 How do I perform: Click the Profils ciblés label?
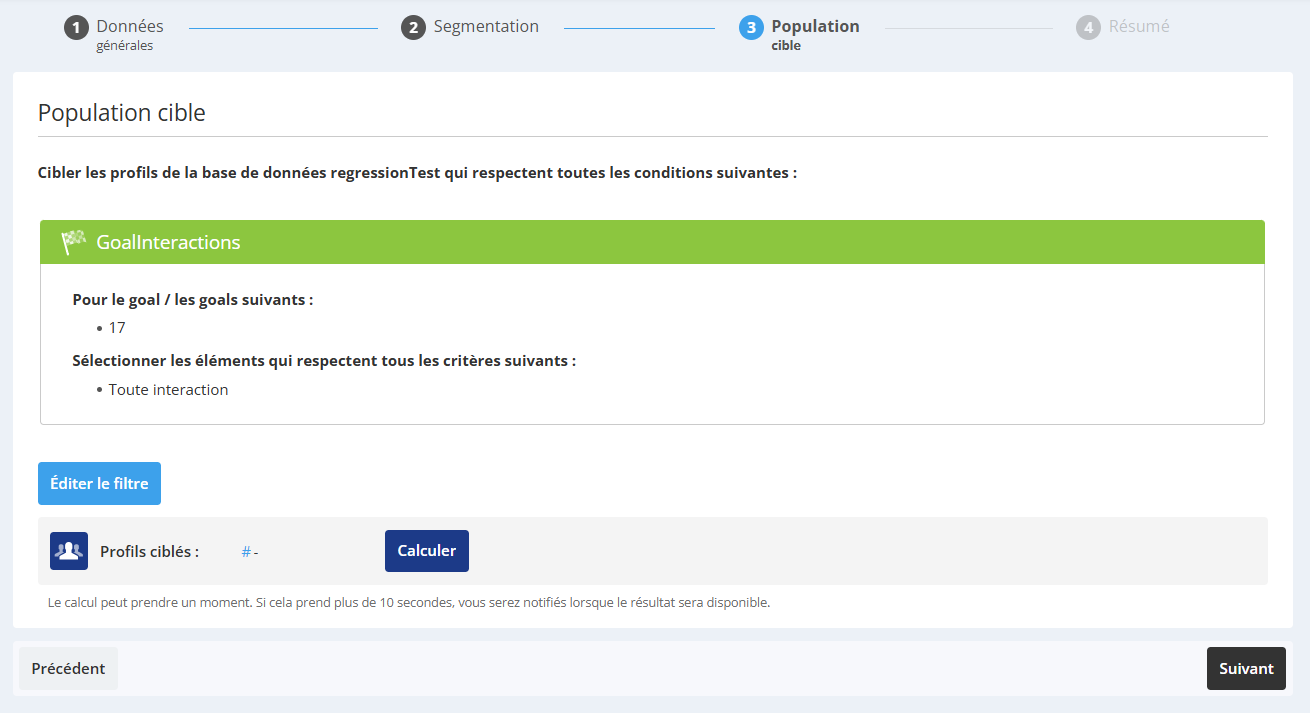150,552
